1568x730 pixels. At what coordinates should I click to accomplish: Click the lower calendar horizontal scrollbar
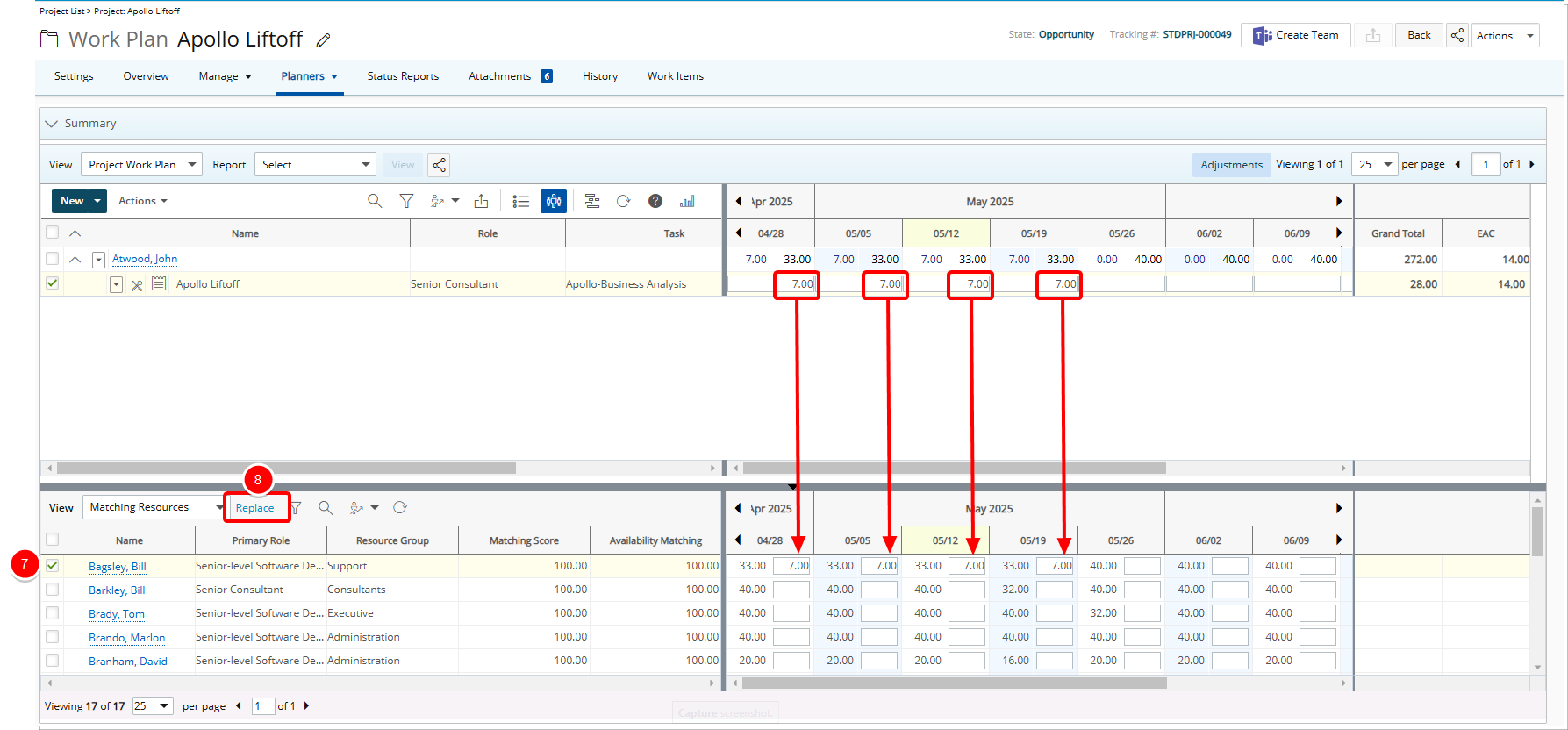[955, 682]
